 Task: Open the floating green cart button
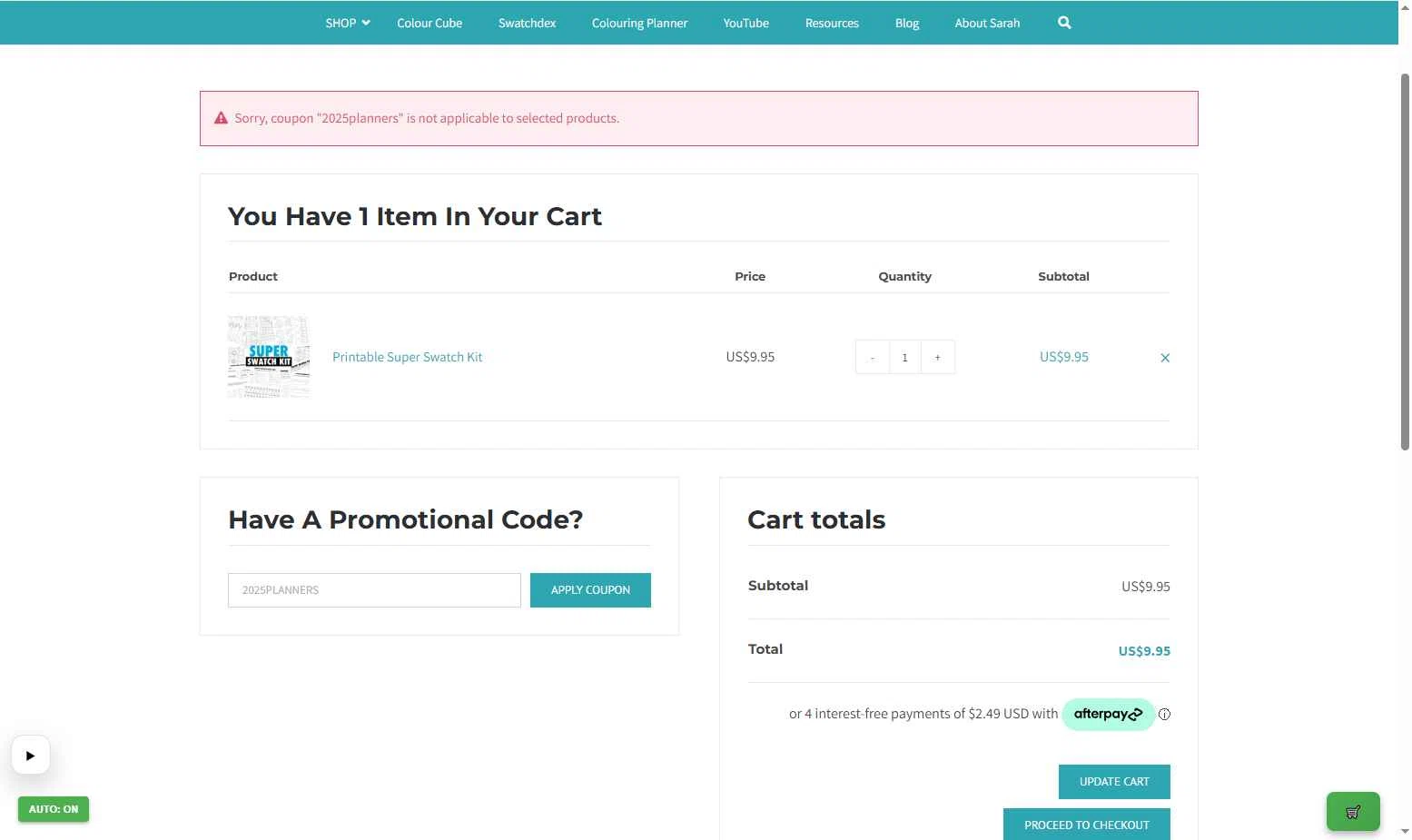(x=1353, y=812)
